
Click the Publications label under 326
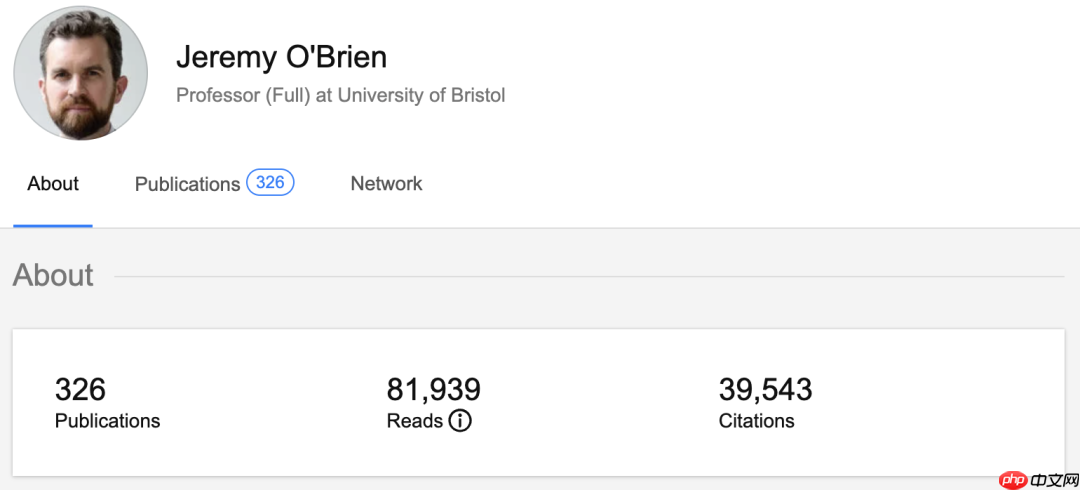click(x=107, y=421)
